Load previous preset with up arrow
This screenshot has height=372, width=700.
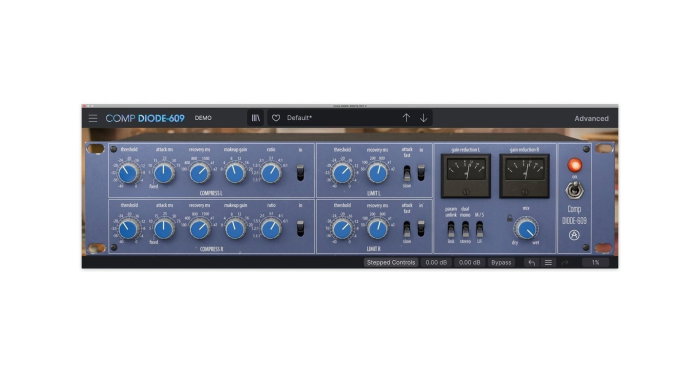click(x=406, y=118)
